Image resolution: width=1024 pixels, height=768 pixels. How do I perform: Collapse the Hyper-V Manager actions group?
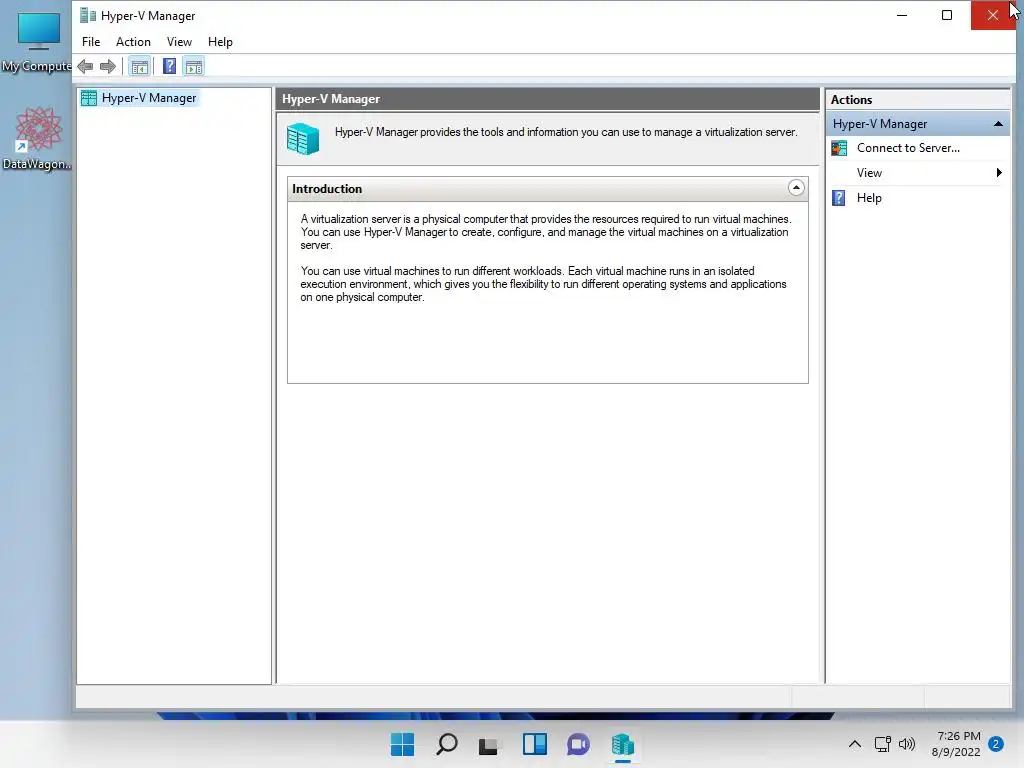click(x=998, y=124)
